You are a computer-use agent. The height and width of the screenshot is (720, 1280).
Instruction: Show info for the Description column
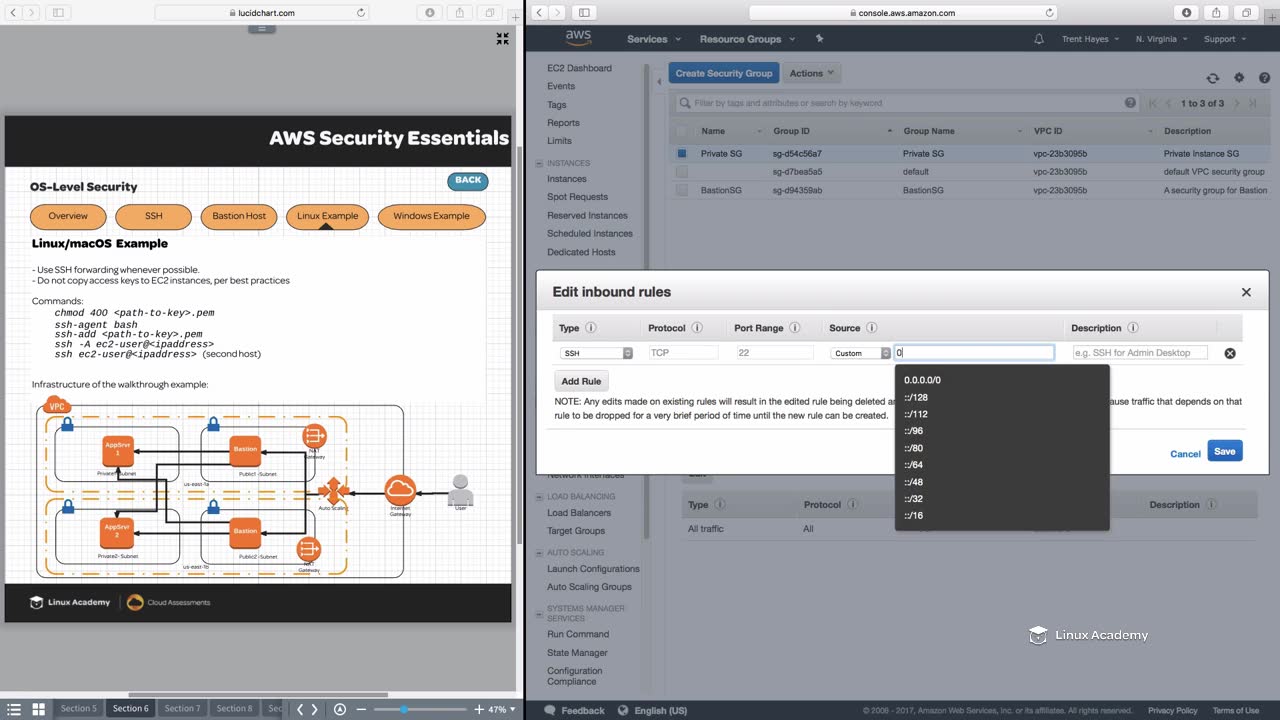[1132, 328]
